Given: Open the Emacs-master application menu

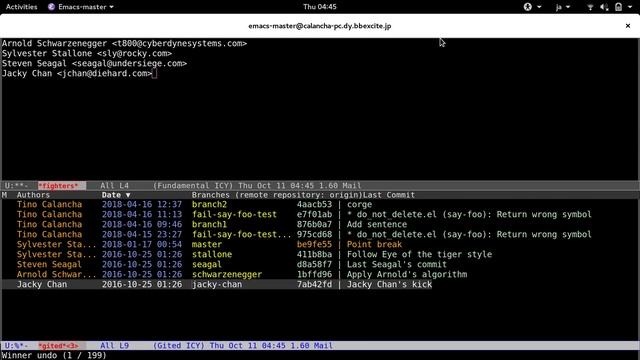Looking at the screenshot, I should click(80, 7).
